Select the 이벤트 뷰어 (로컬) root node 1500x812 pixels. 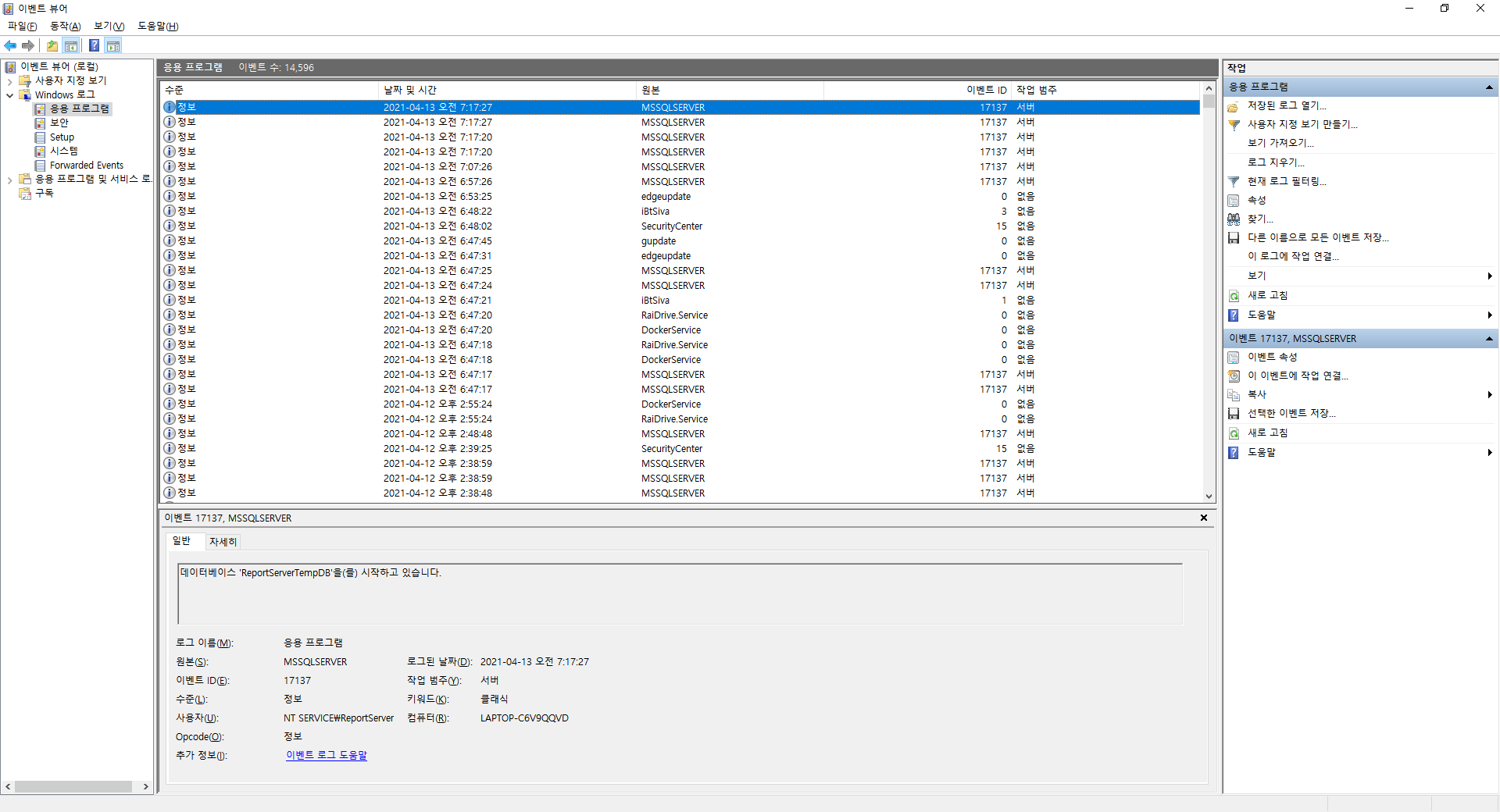[x=59, y=67]
